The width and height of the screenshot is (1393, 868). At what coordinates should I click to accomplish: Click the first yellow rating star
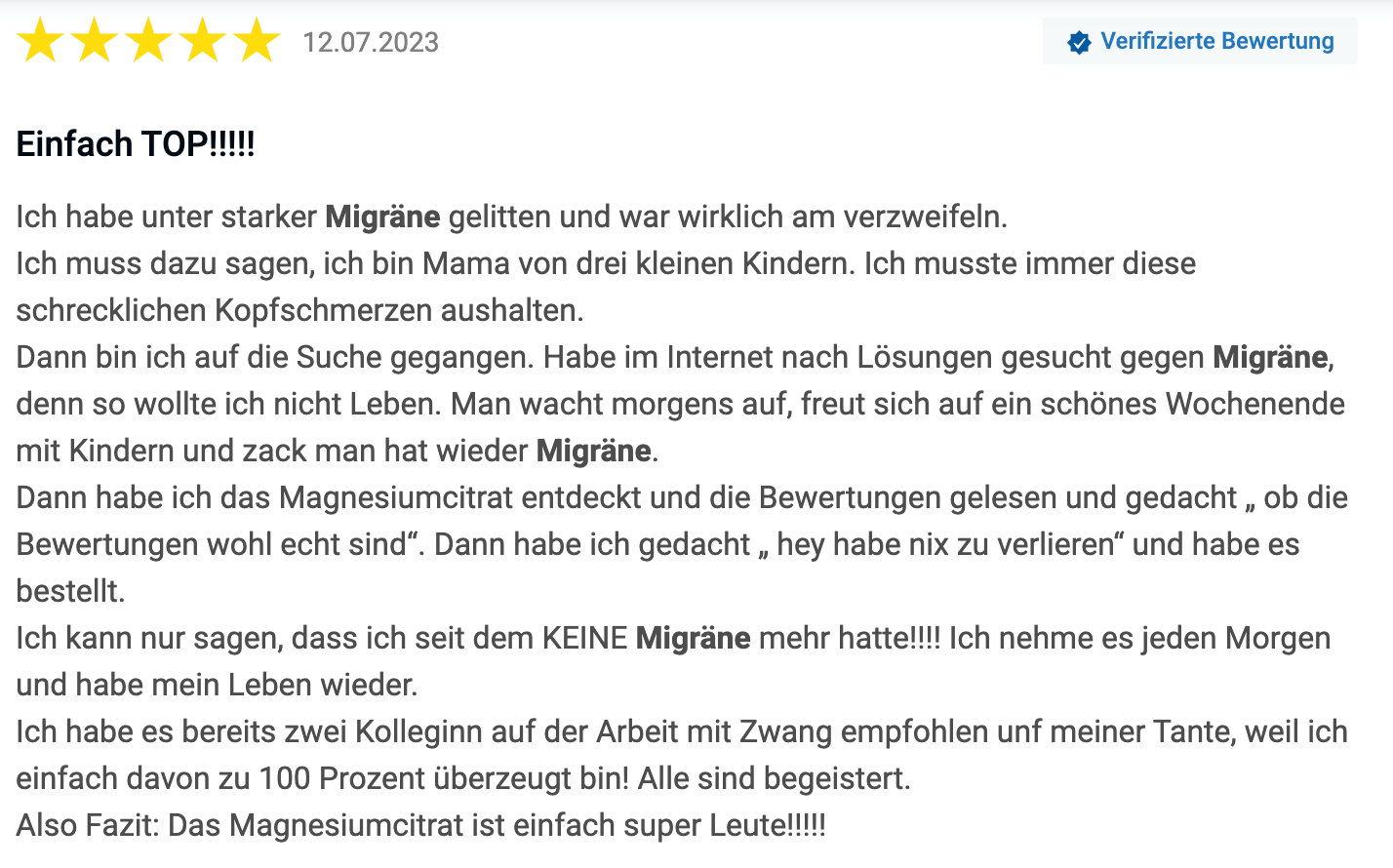[40, 42]
